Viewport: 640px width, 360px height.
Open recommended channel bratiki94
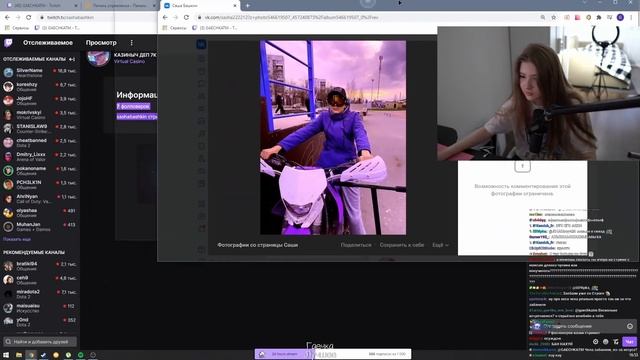40,266
